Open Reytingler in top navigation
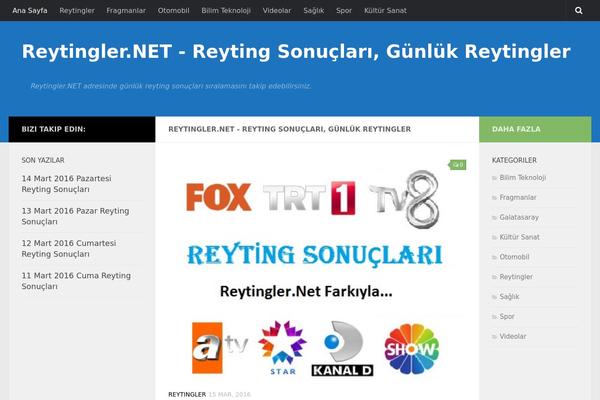The image size is (600, 400). click(x=77, y=11)
